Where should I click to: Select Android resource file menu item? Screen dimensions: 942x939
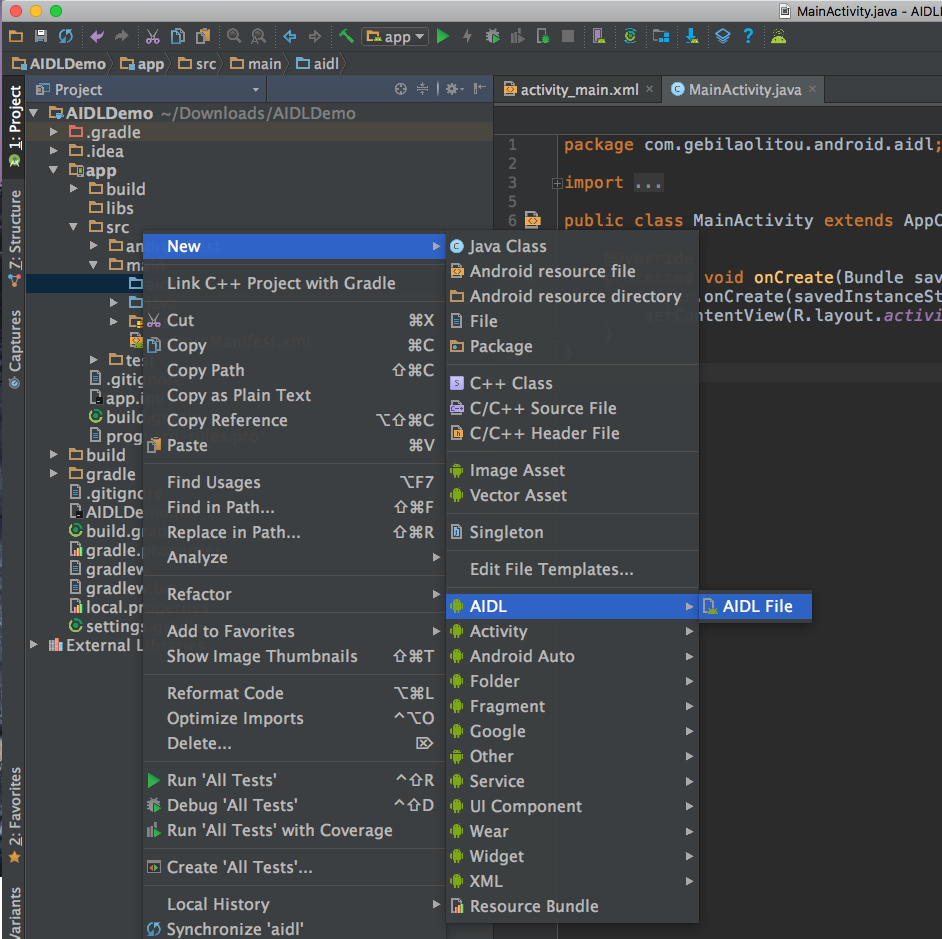point(572,272)
